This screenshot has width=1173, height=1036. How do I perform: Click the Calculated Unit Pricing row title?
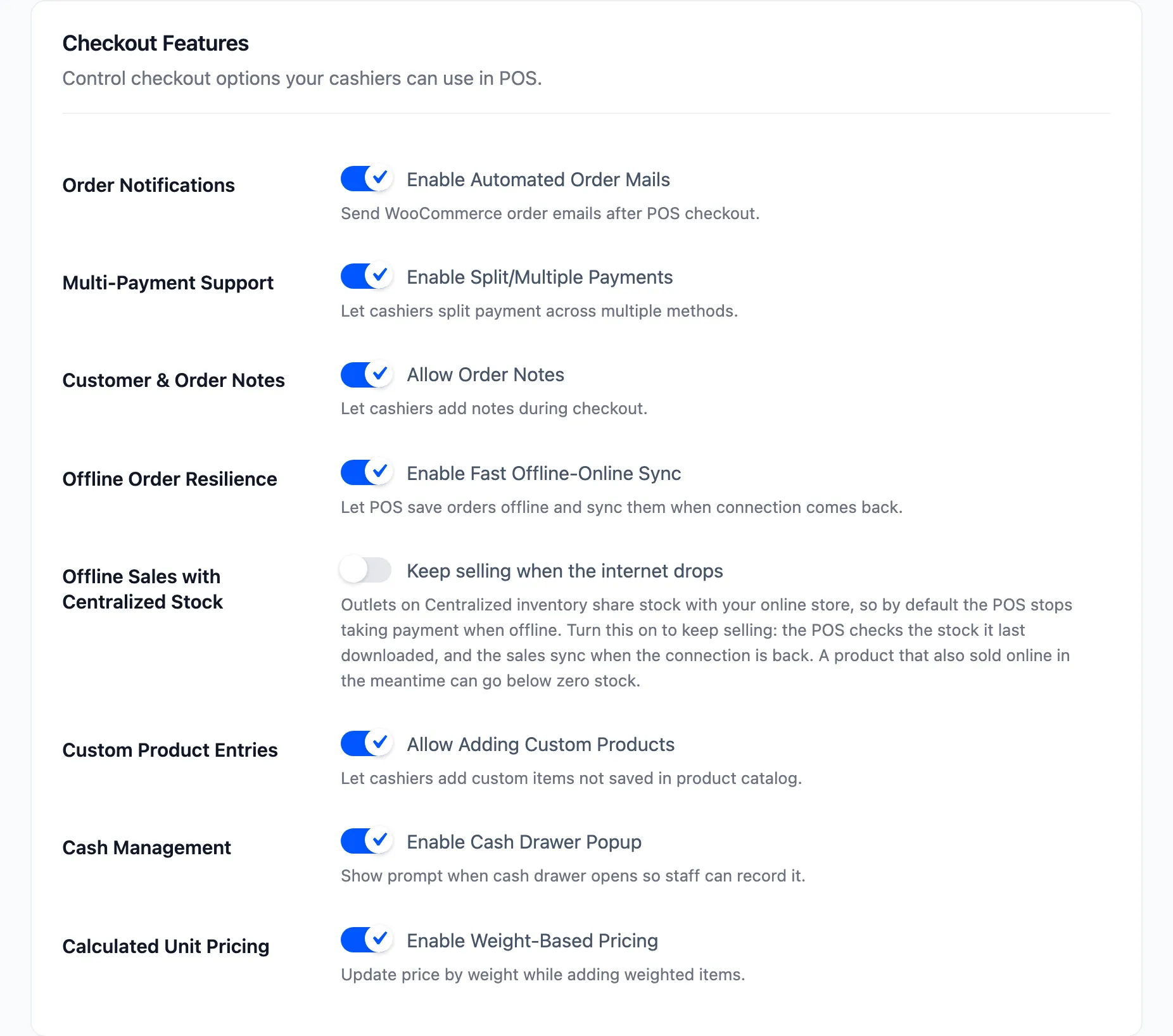[165, 946]
